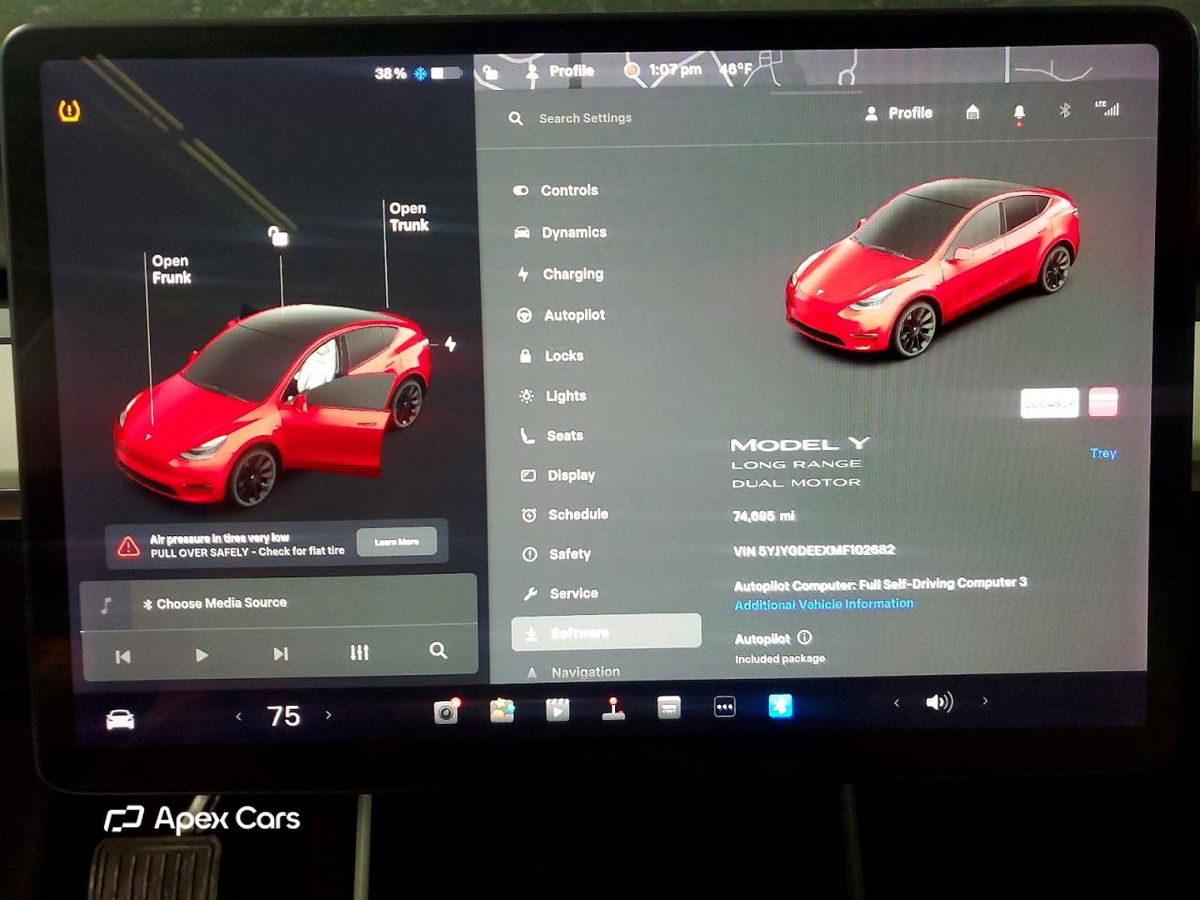Increase cabin temperature from 75

pyautogui.click(x=328, y=715)
